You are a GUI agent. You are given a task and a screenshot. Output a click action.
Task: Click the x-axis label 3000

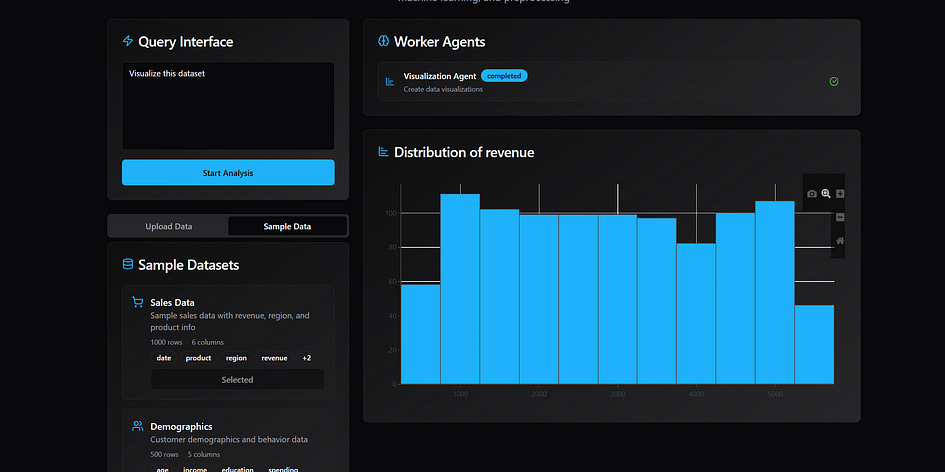coord(618,394)
